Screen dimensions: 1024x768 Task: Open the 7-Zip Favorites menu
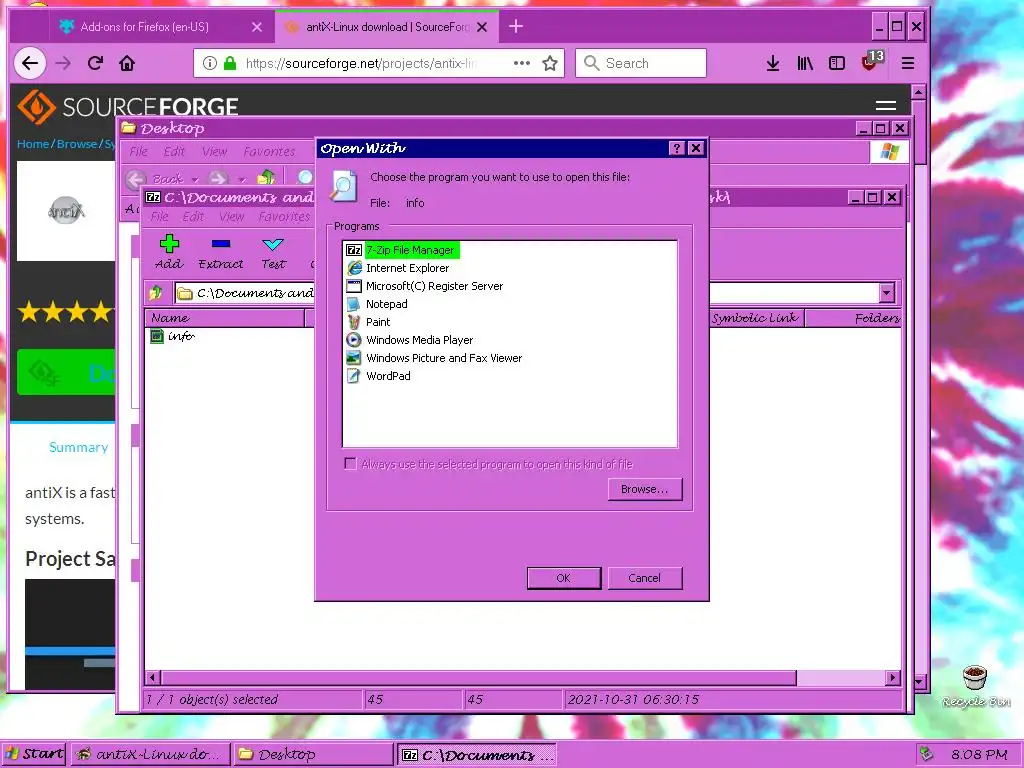pos(284,216)
